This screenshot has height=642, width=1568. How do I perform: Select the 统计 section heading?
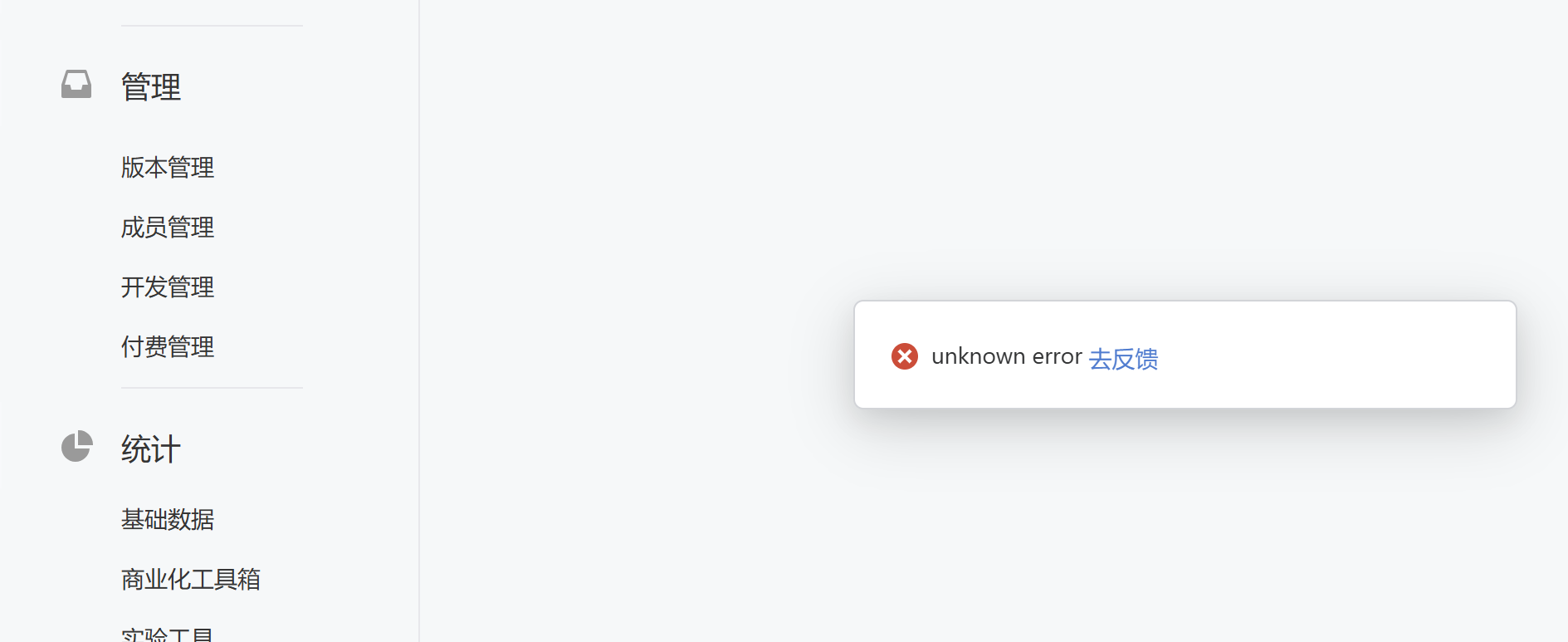click(151, 449)
